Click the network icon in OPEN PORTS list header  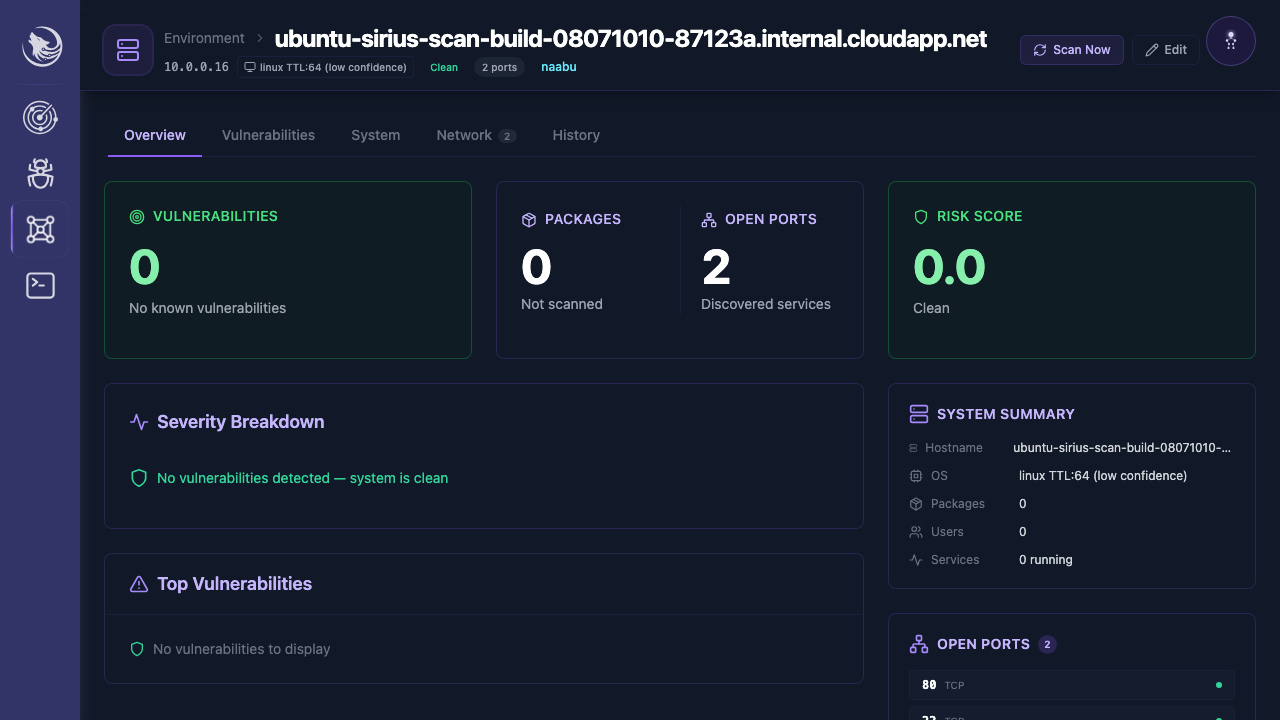tap(919, 644)
